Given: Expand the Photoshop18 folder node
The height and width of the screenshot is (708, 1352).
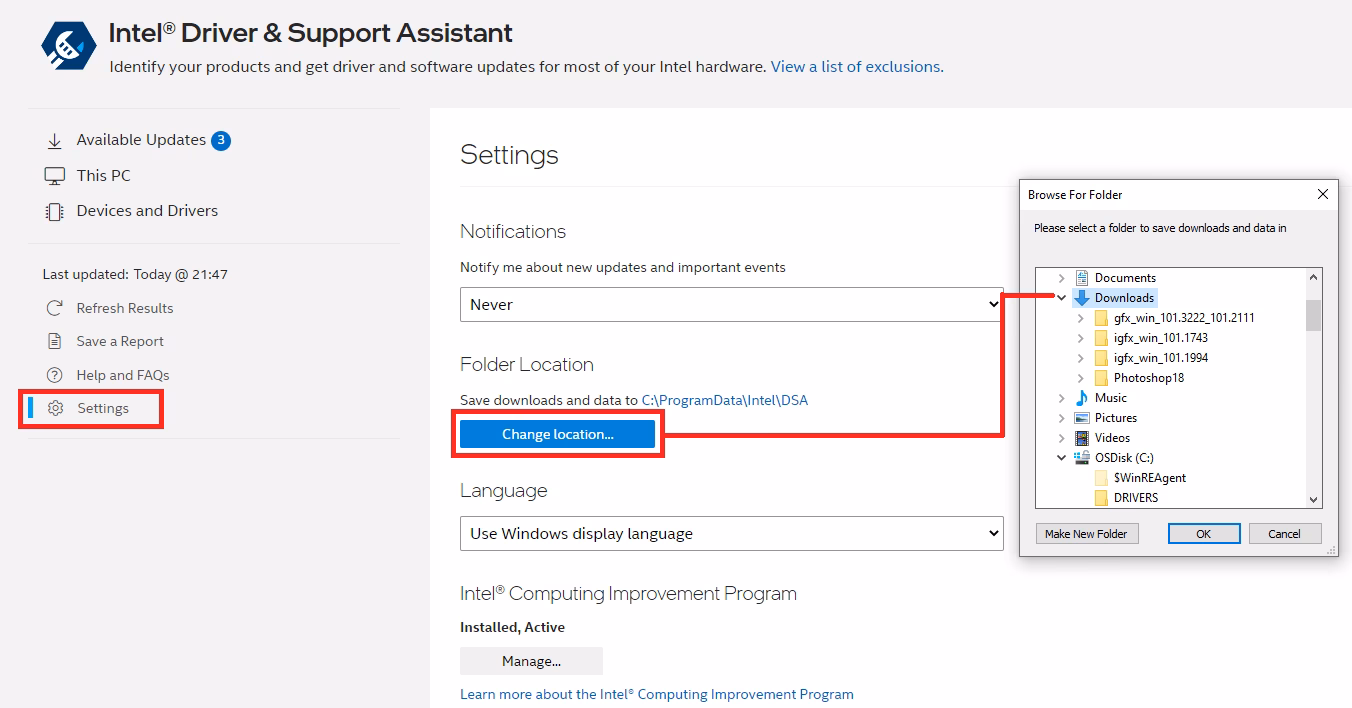Looking at the screenshot, I should coord(1081,378).
